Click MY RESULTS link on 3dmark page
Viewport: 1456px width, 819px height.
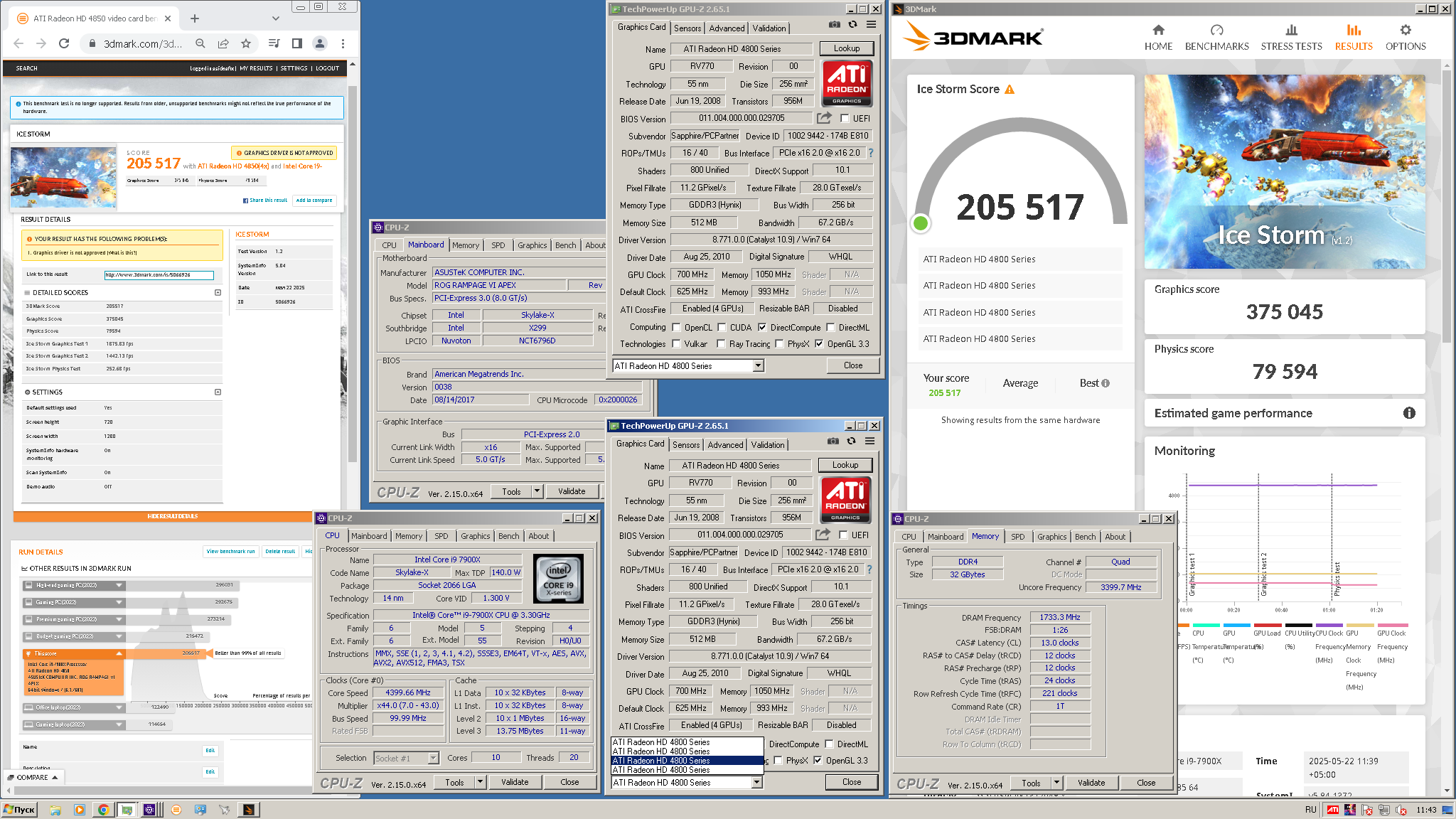point(256,68)
